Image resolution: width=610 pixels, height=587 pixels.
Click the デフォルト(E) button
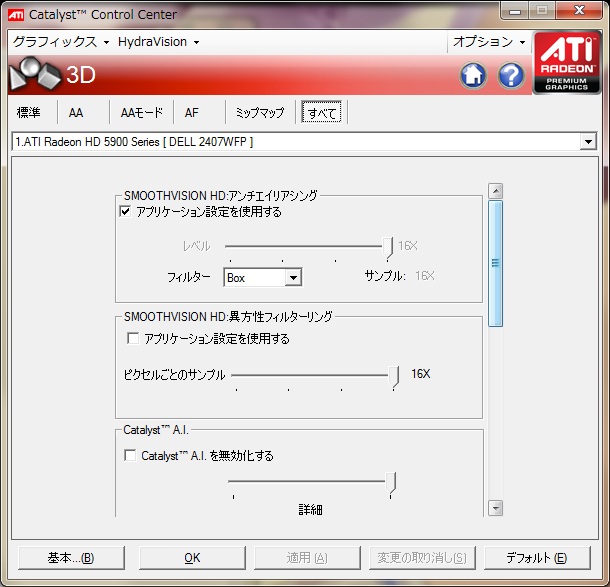coord(537,558)
